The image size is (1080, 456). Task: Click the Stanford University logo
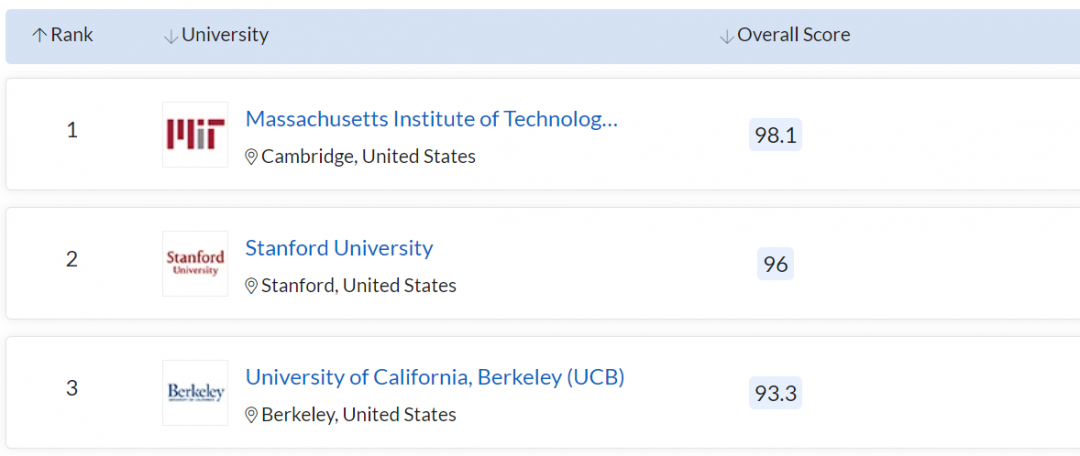tap(195, 263)
